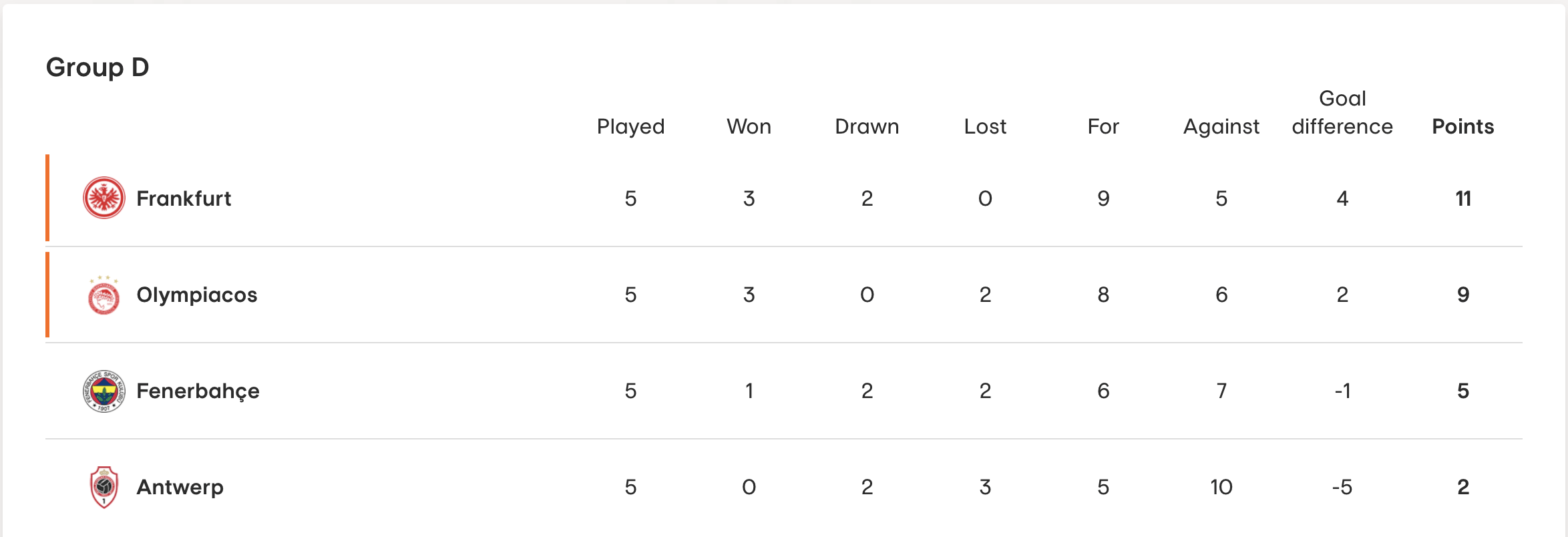Click the Group D heading
Screen dimensions: 1568x537
[97, 67]
